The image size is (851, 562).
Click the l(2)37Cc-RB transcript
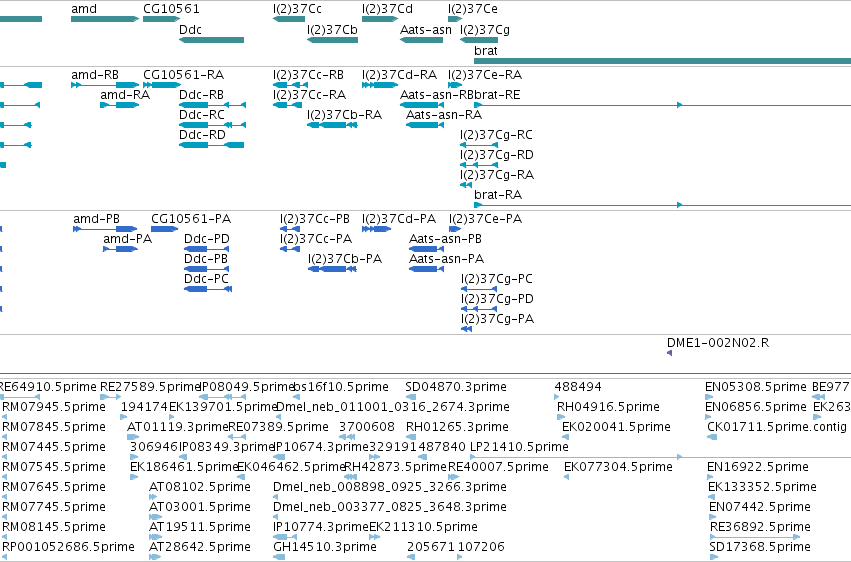[290, 85]
